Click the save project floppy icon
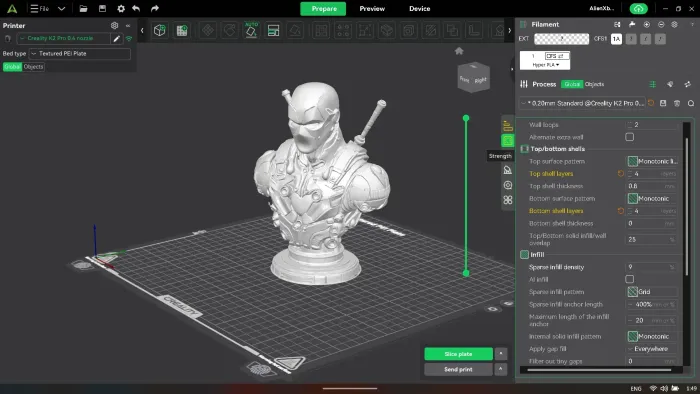700x394 pixels. point(102,8)
